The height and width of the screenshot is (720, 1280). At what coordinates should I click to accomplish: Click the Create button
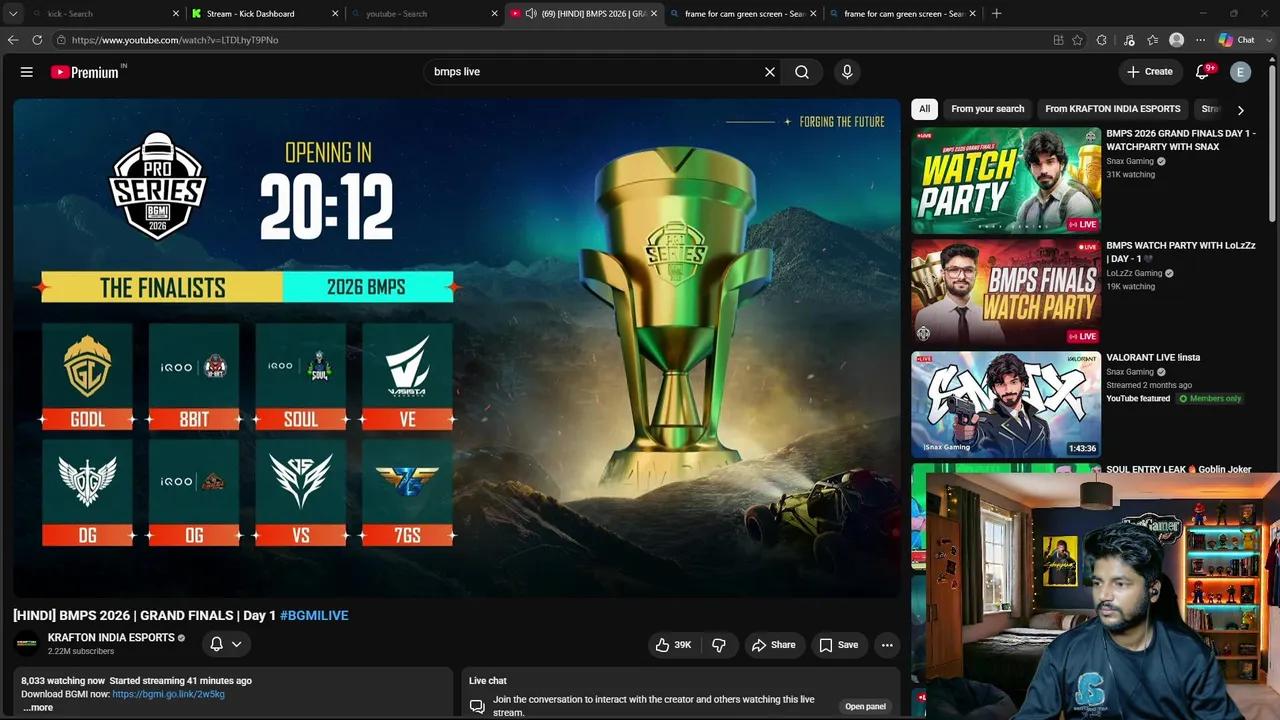coord(1150,72)
